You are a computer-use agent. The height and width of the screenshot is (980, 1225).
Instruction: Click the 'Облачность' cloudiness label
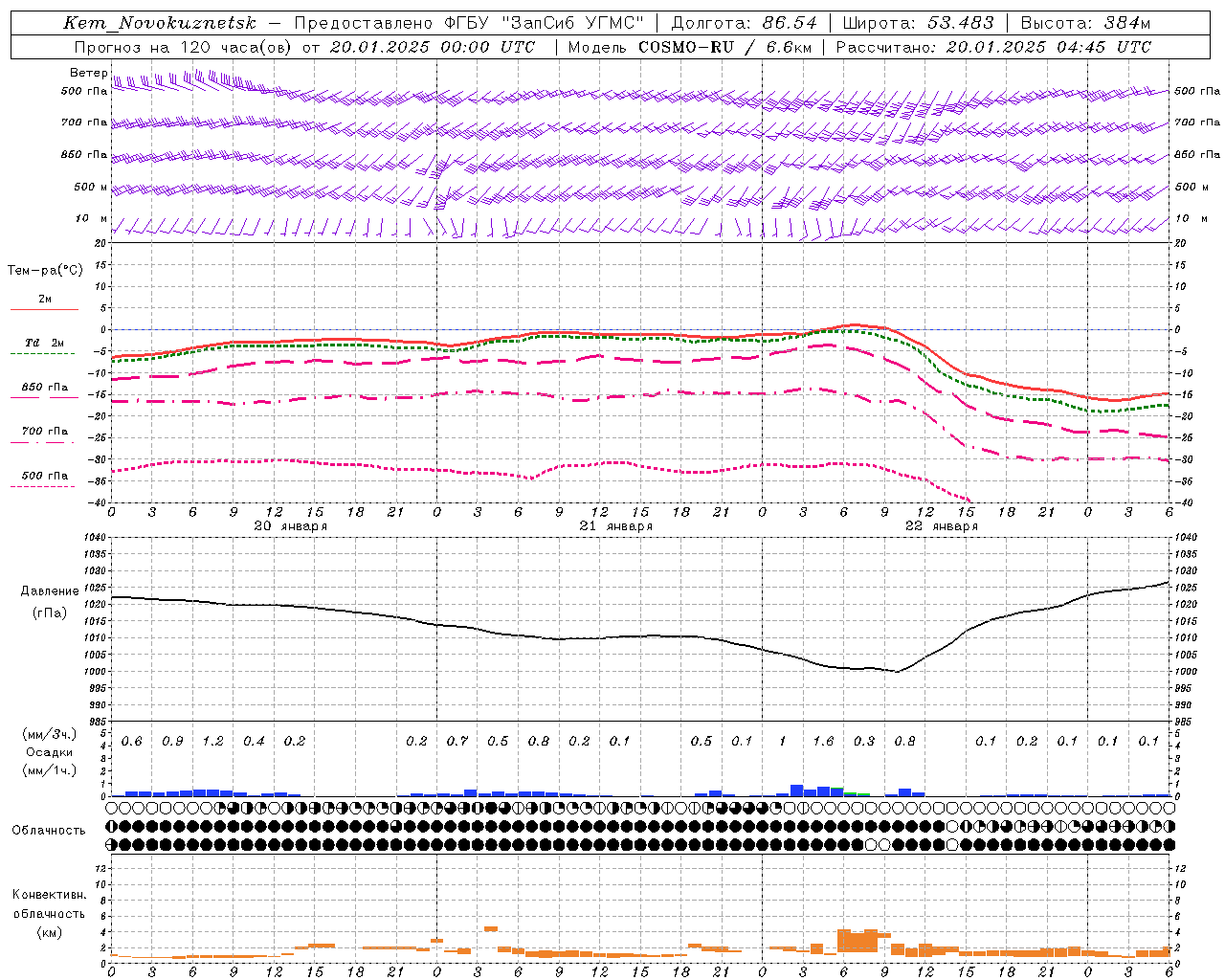pyautogui.click(x=49, y=831)
